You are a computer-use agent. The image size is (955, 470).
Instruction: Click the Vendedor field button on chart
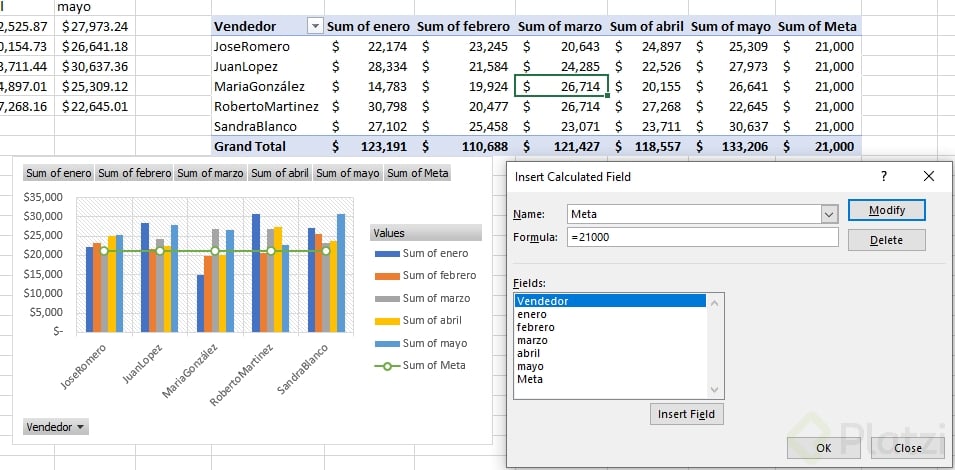coord(55,427)
